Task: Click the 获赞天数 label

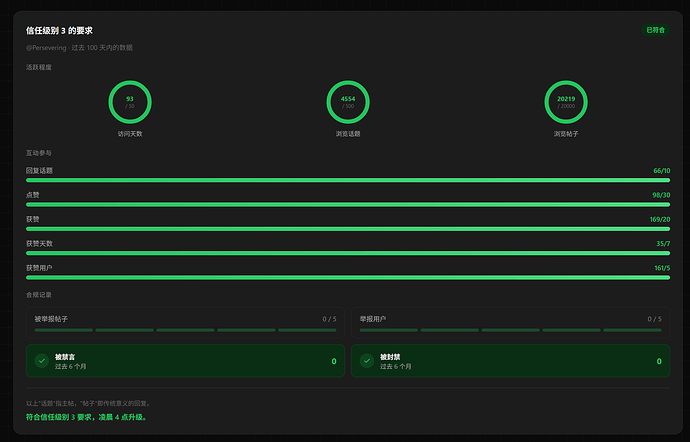Action: (x=39, y=243)
